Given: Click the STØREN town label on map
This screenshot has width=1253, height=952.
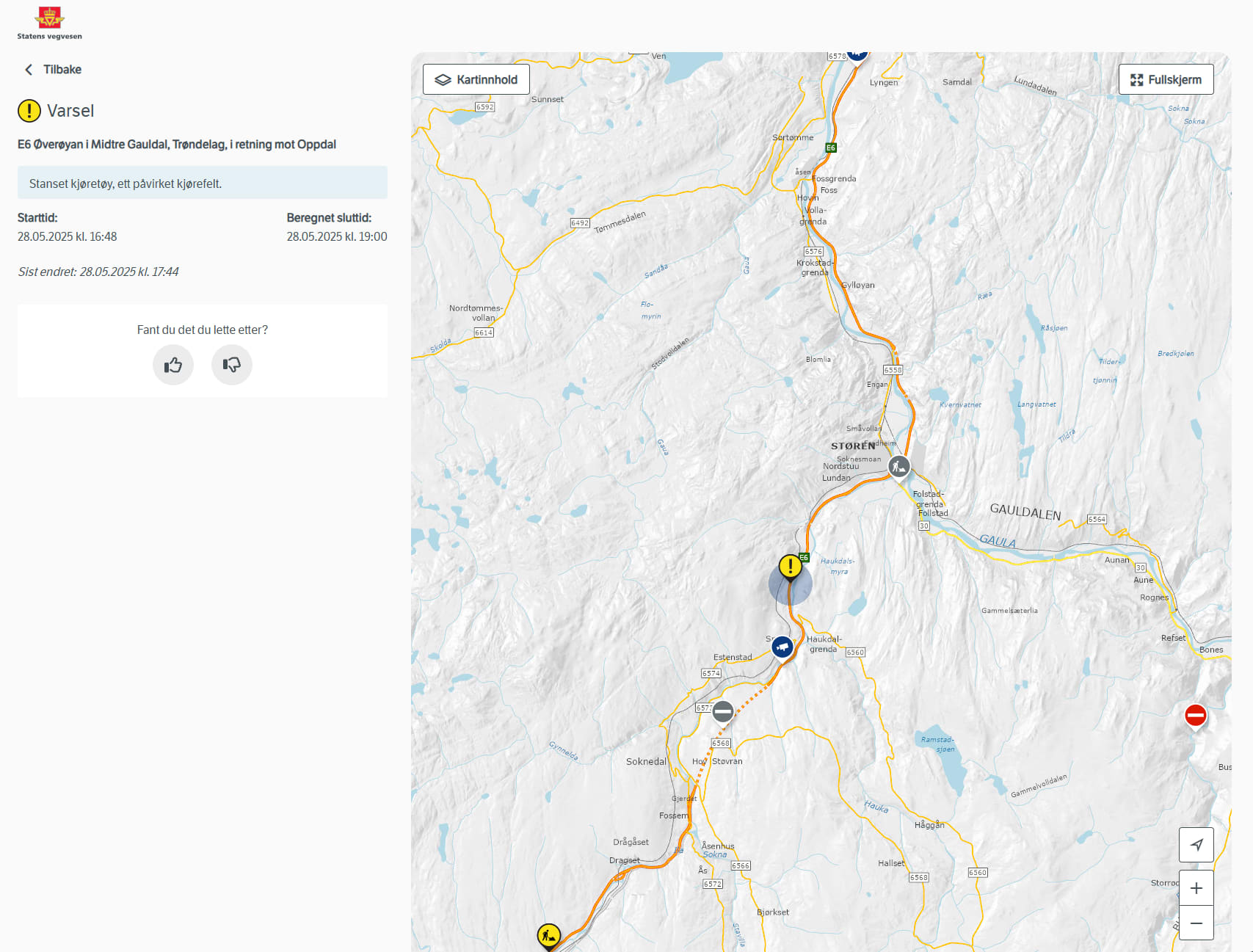Looking at the screenshot, I should point(853,446).
